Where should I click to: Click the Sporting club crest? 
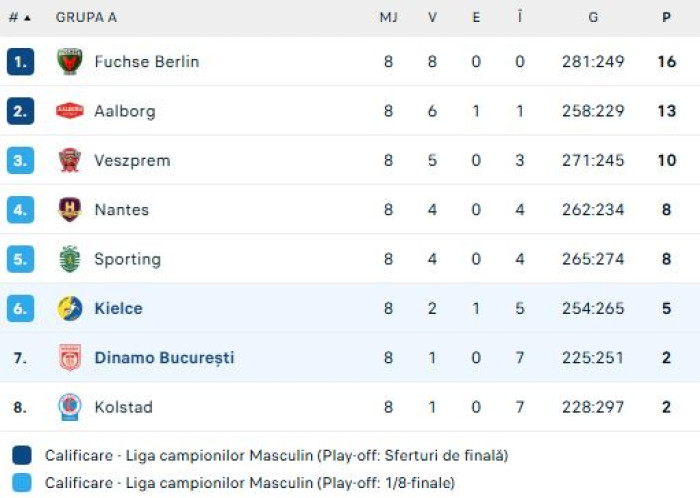click(69, 259)
